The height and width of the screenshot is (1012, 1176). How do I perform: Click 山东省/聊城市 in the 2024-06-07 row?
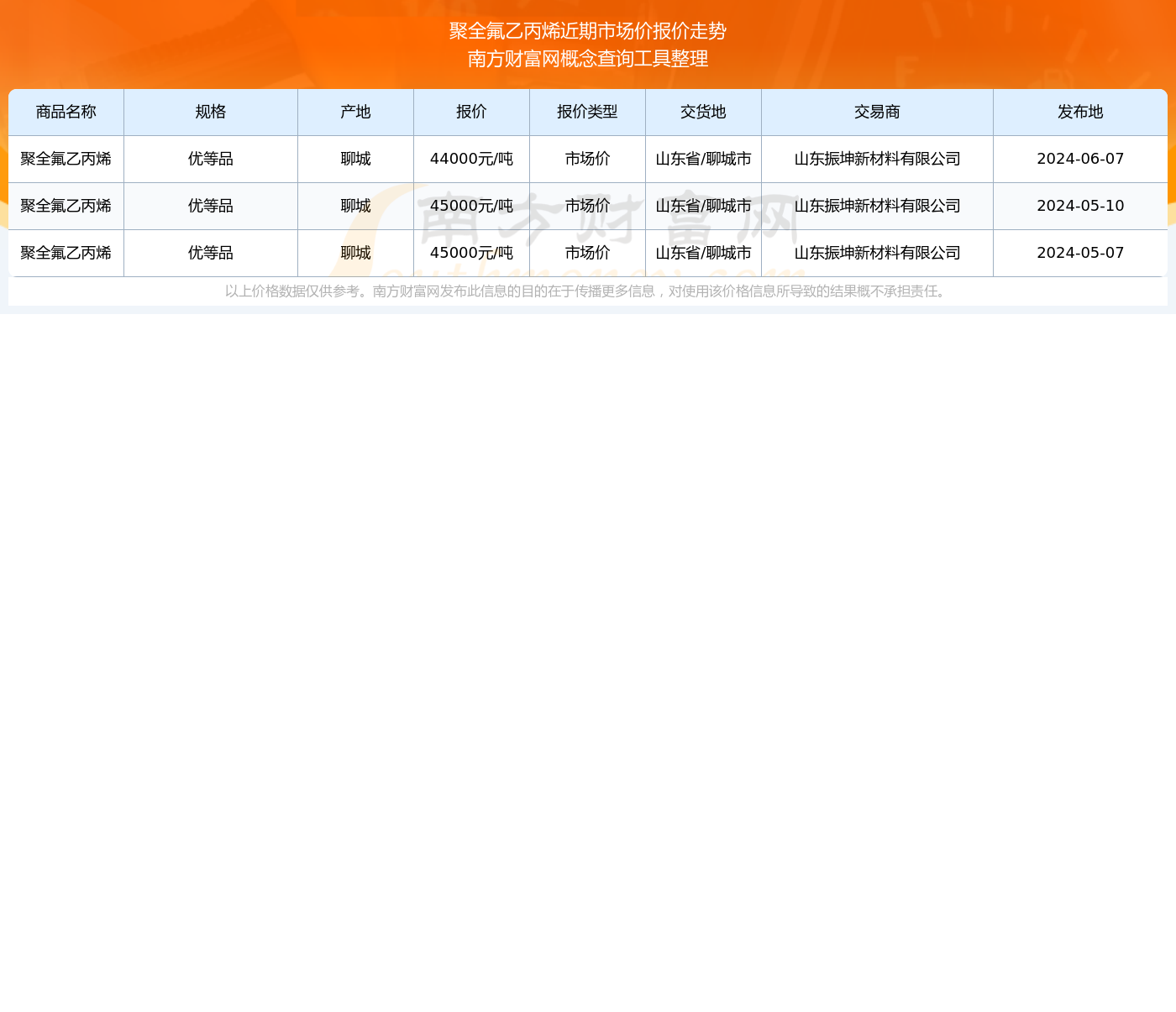pos(704,159)
